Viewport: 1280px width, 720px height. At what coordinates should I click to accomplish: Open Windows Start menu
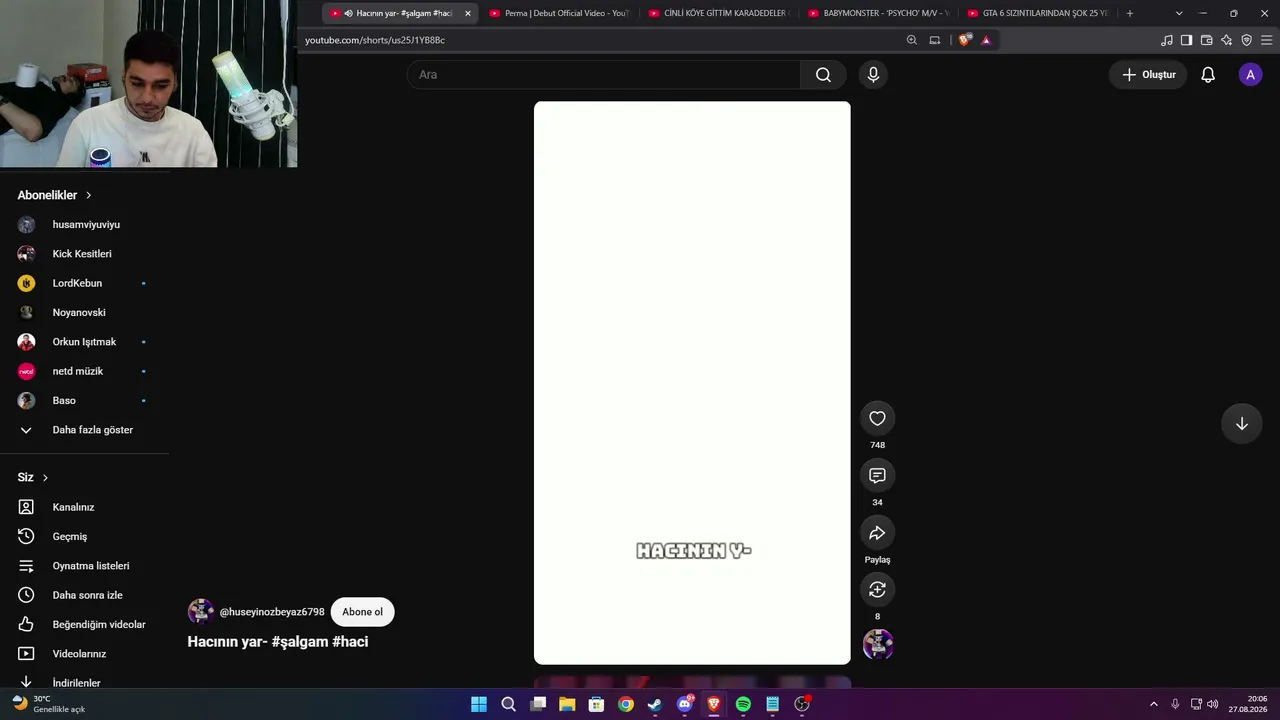(x=479, y=704)
